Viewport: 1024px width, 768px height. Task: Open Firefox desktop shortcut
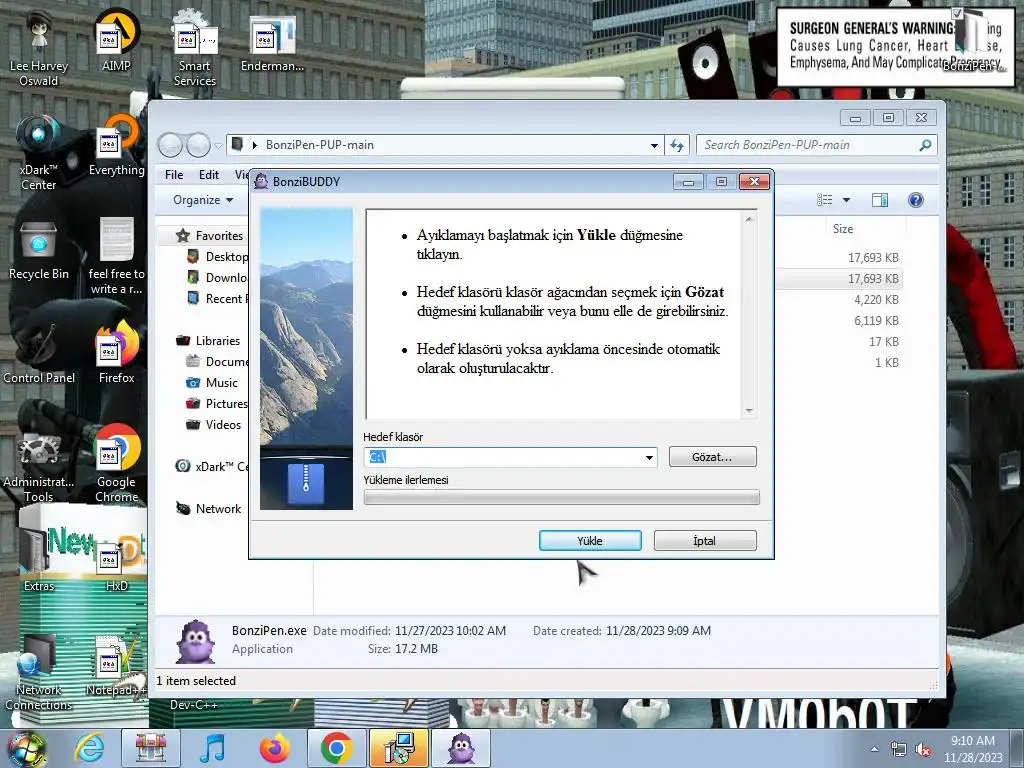tap(116, 353)
